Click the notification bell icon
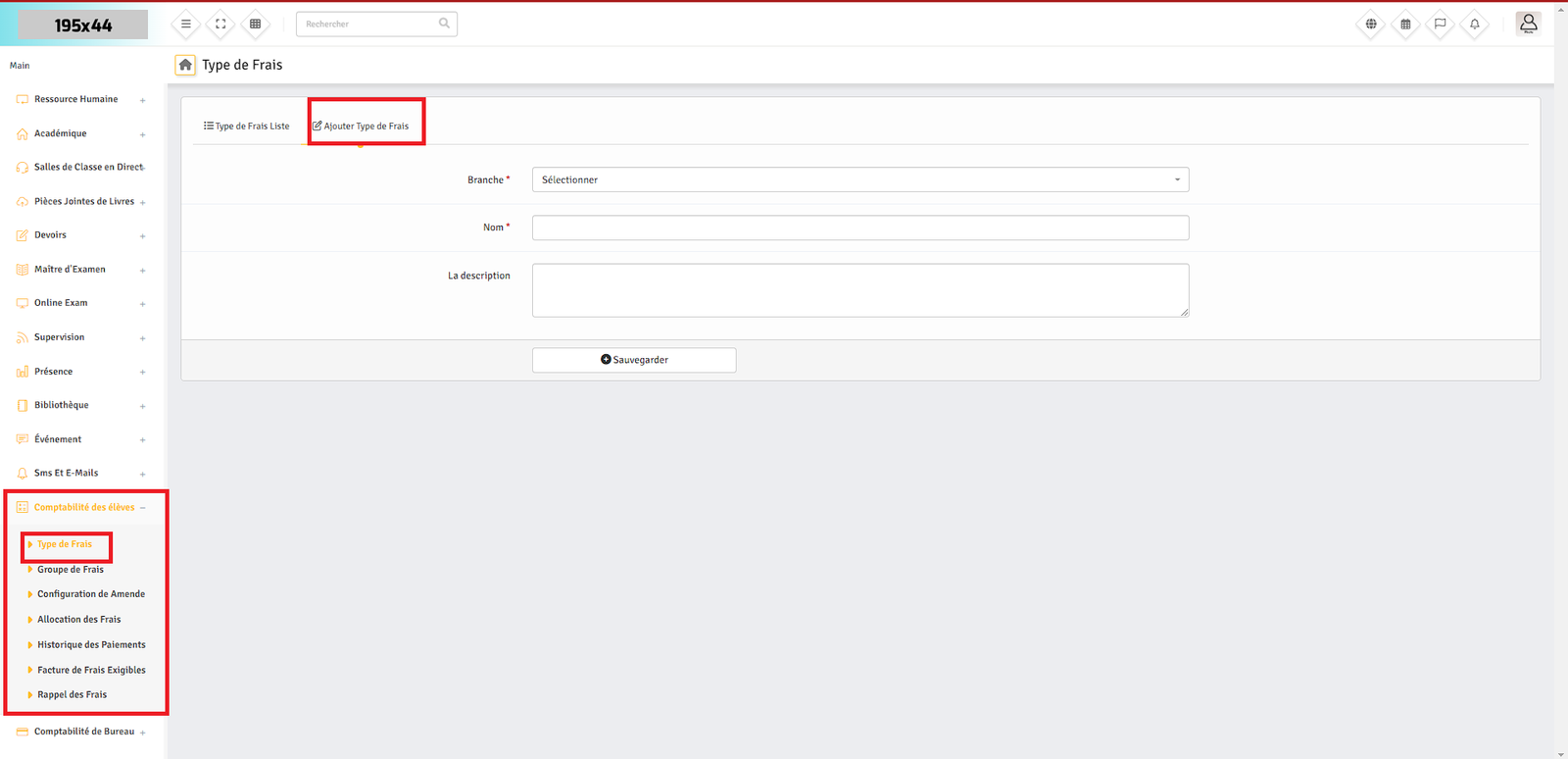Screen dimensions: 1568x759 (x=1474, y=24)
